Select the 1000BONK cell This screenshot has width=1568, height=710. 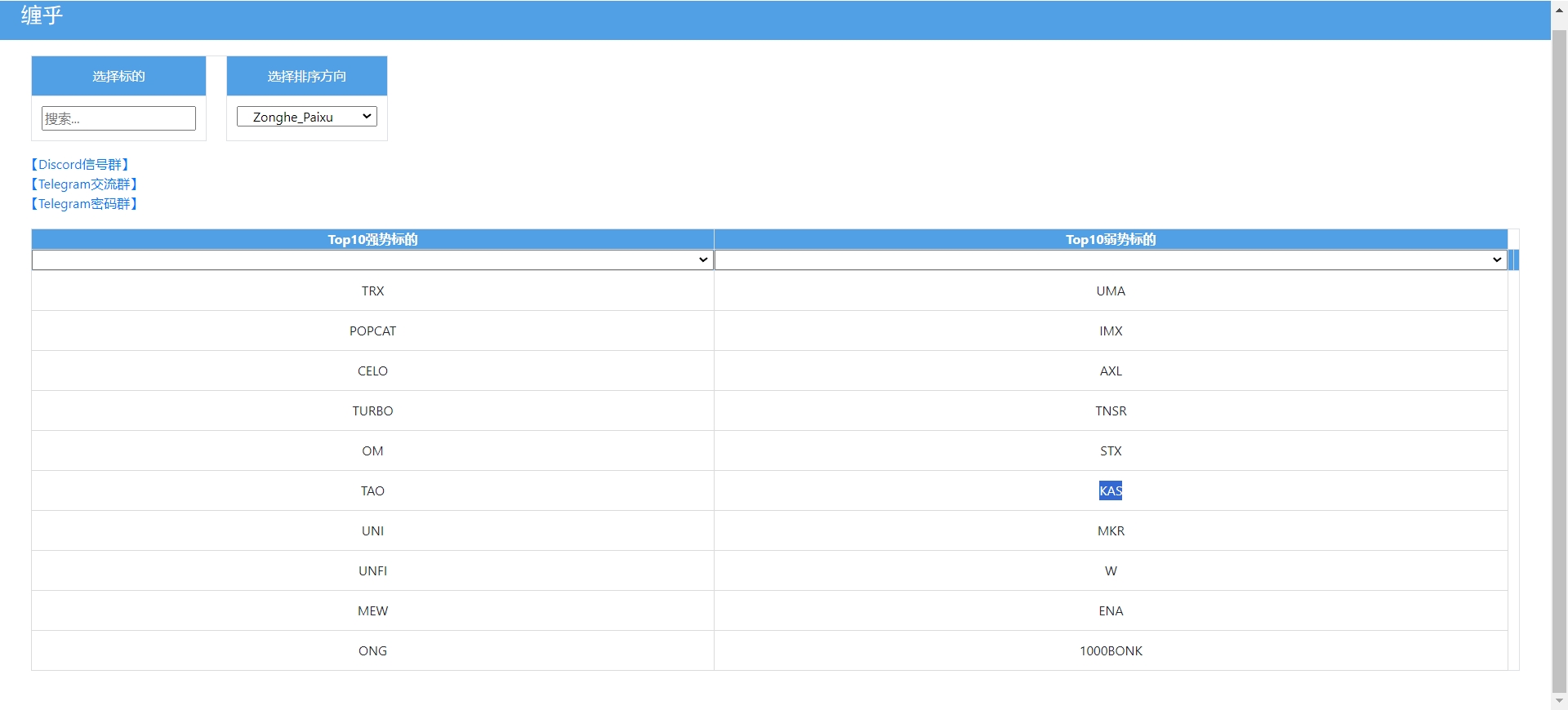1111,651
